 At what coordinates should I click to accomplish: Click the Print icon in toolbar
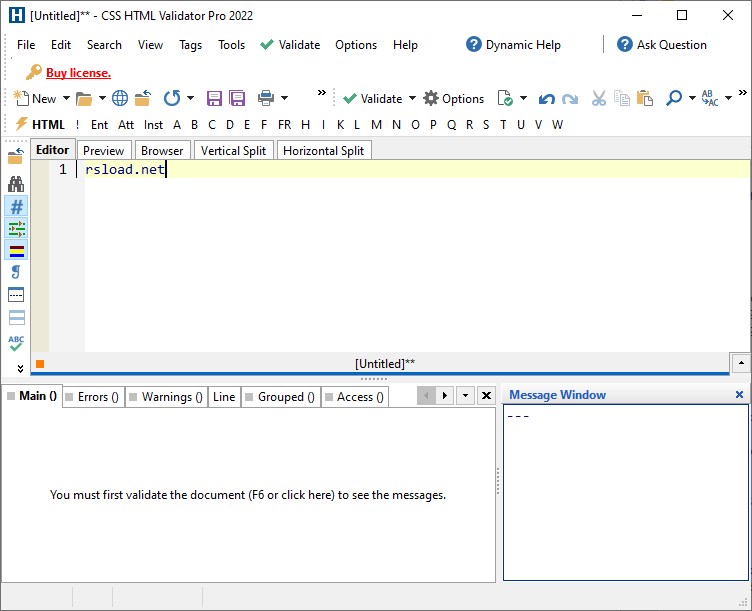(266, 98)
